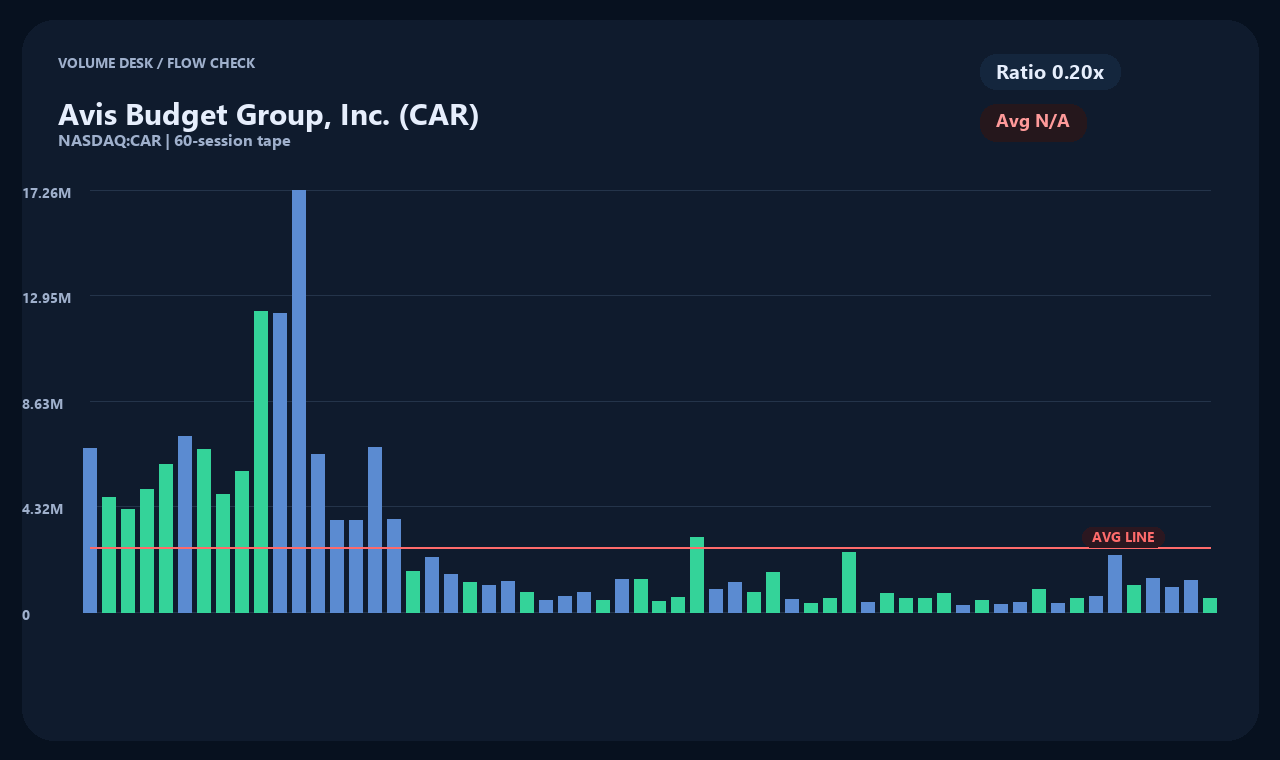Click the 0 axis label
This screenshot has width=1280, height=760.
click(26, 615)
